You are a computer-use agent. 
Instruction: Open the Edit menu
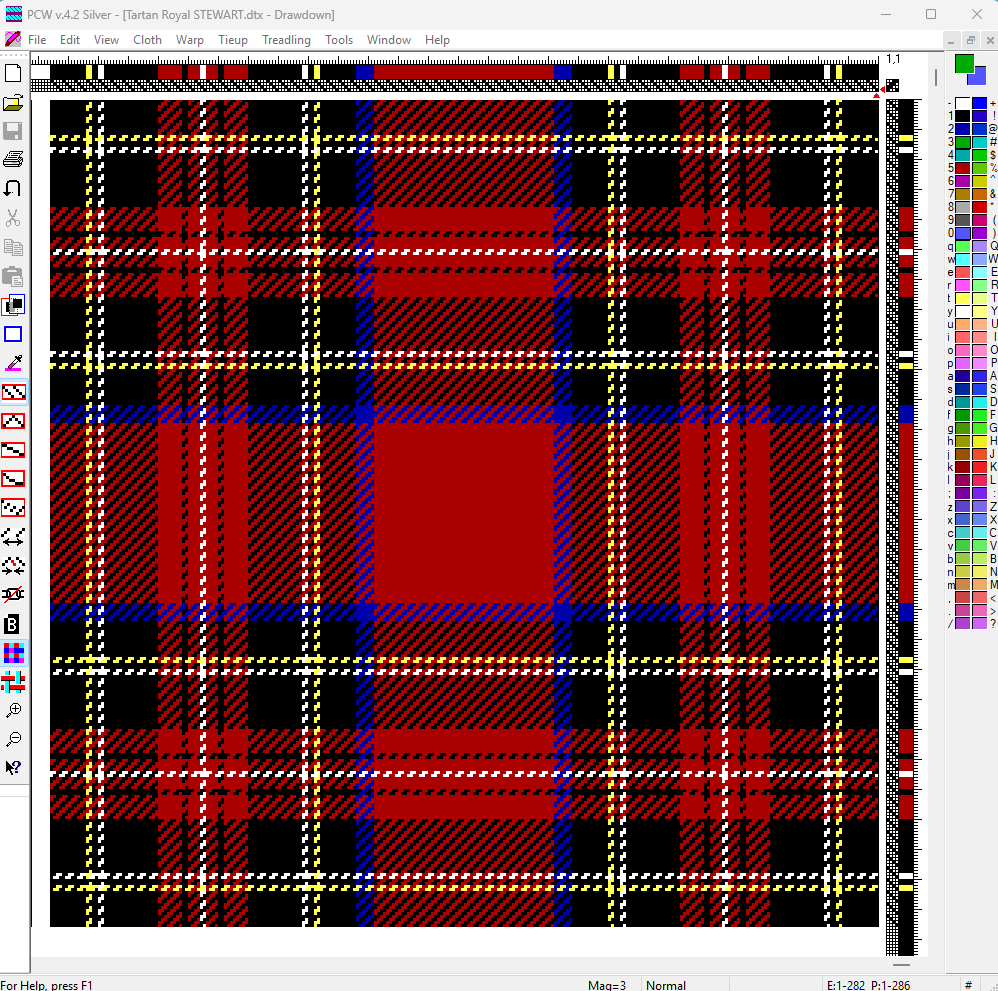pos(69,39)
